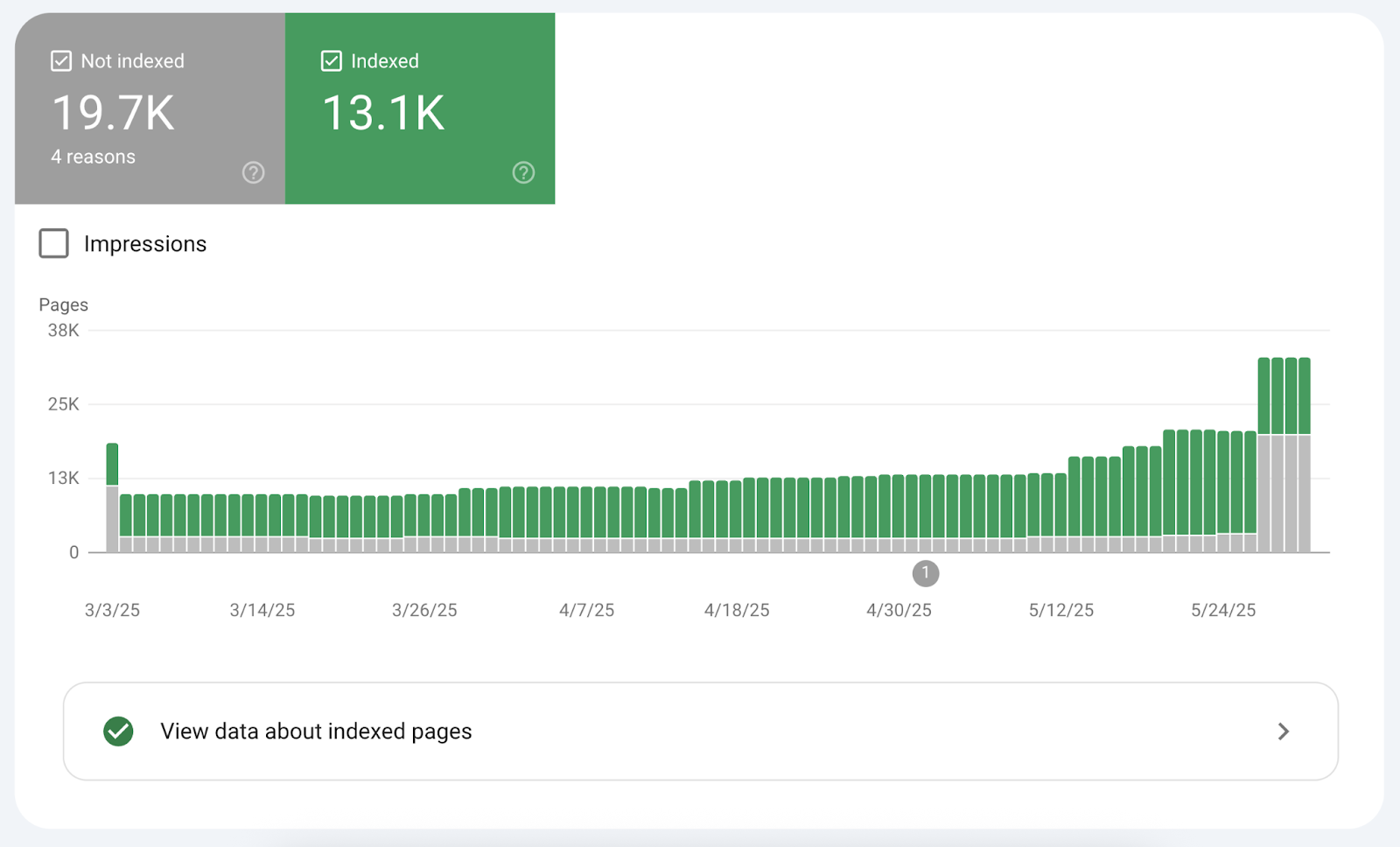Open the Not indexed help tooltip
1400x847 pixels.
point(253,172)
